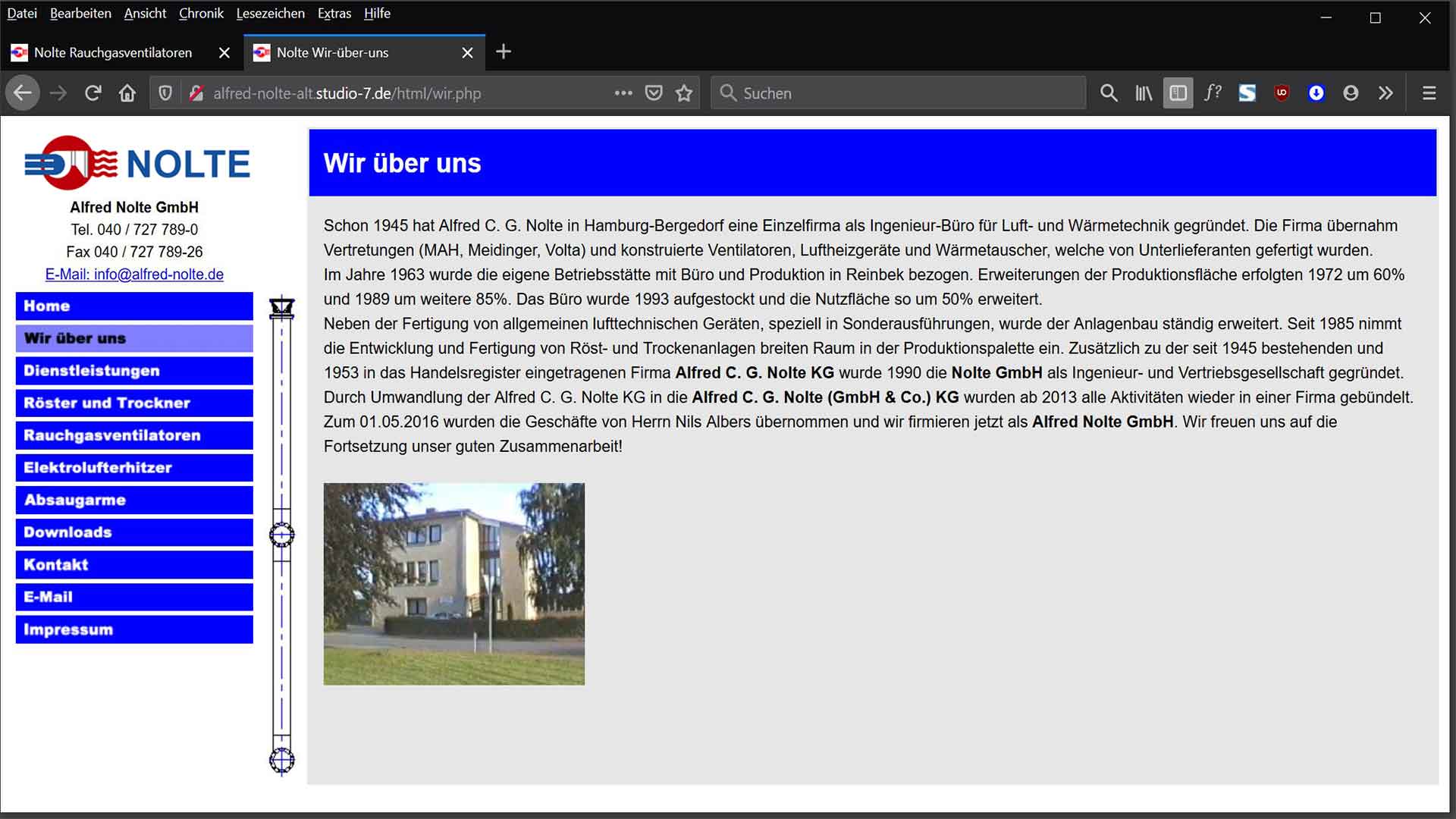The height and width of the screenshot is (819, 1456).
Task: Select Wir über uns sidebar button
Action: pos(134,338)
